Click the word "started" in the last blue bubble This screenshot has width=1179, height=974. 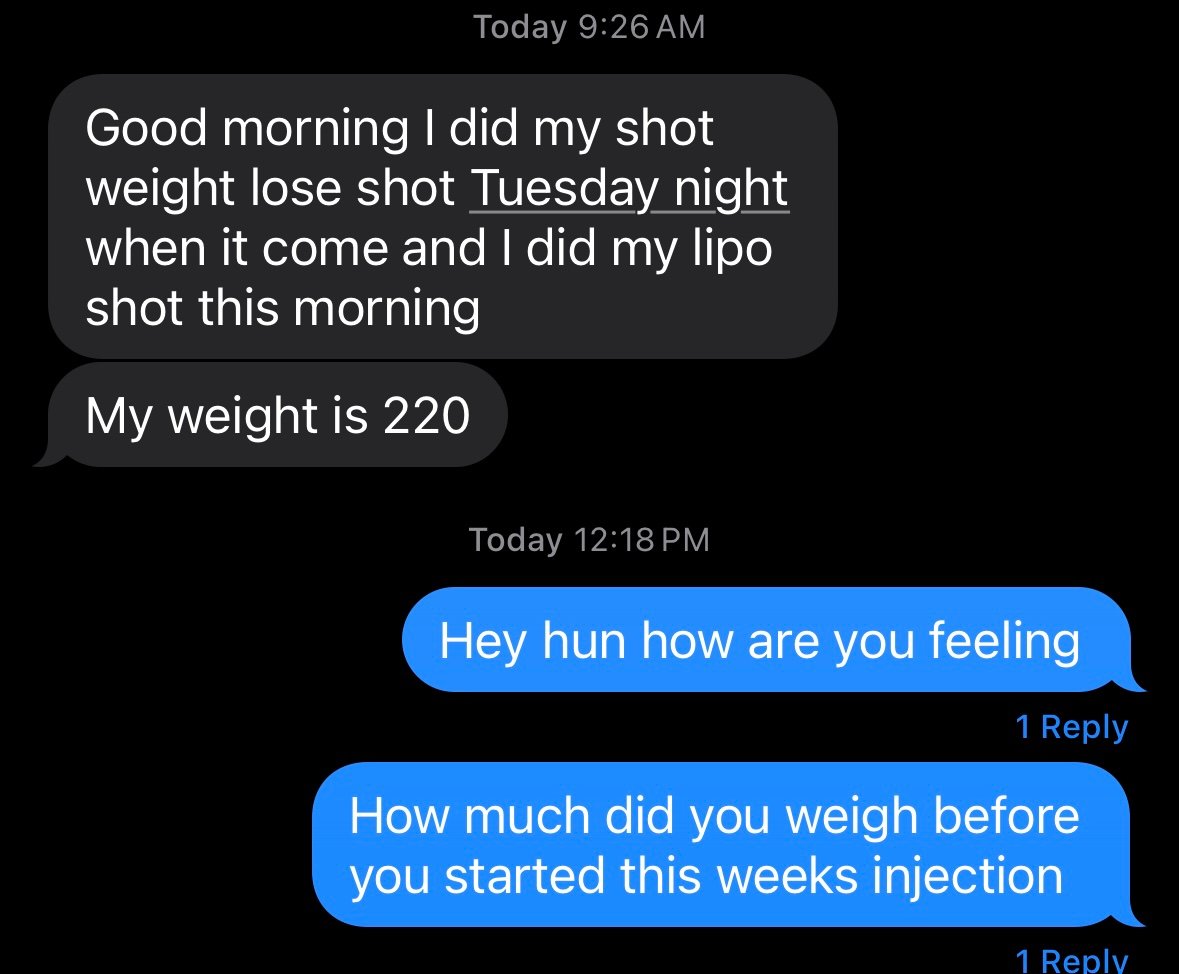coord(524,876)
